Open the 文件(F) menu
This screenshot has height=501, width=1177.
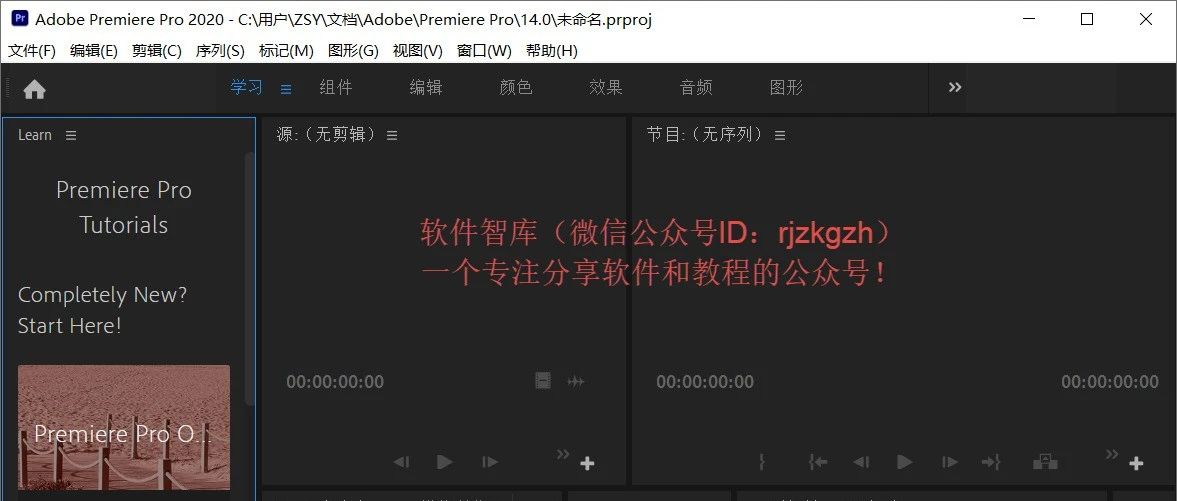(x=32, y=50)
